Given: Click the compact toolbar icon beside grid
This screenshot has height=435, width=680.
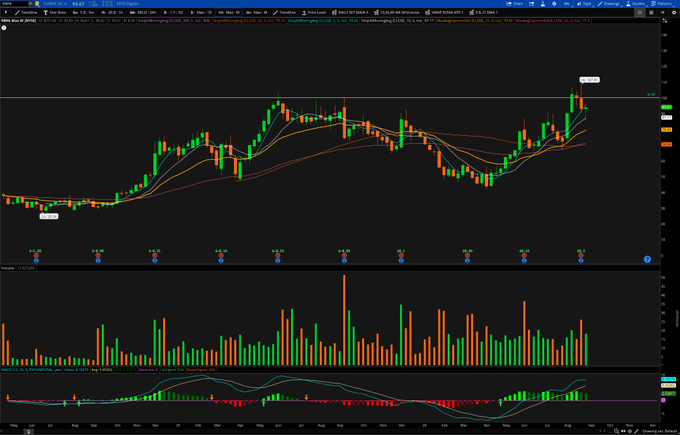Looking at the screenshot, I should tap(662, 13).
